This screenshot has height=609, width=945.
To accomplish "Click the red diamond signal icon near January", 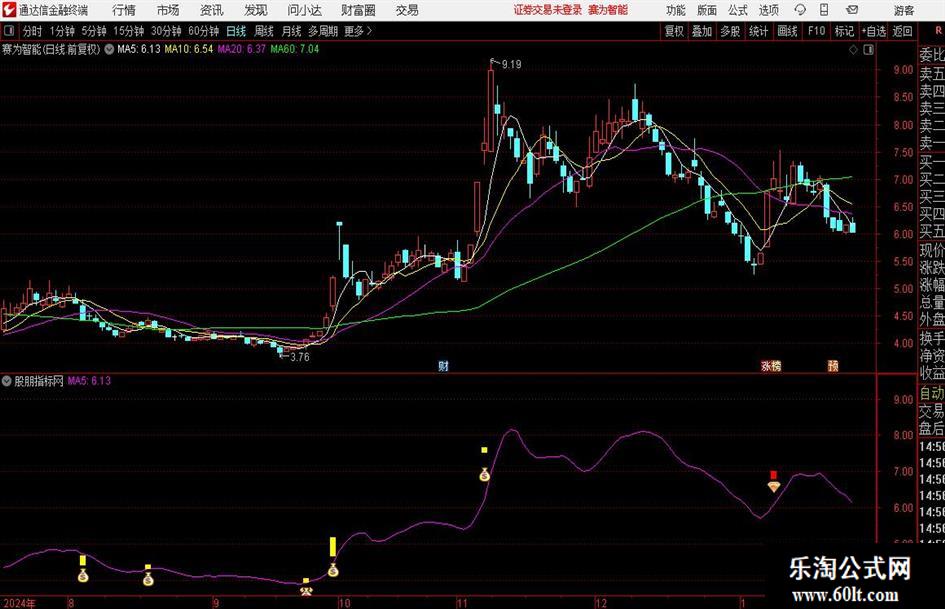I will (774, 486).
